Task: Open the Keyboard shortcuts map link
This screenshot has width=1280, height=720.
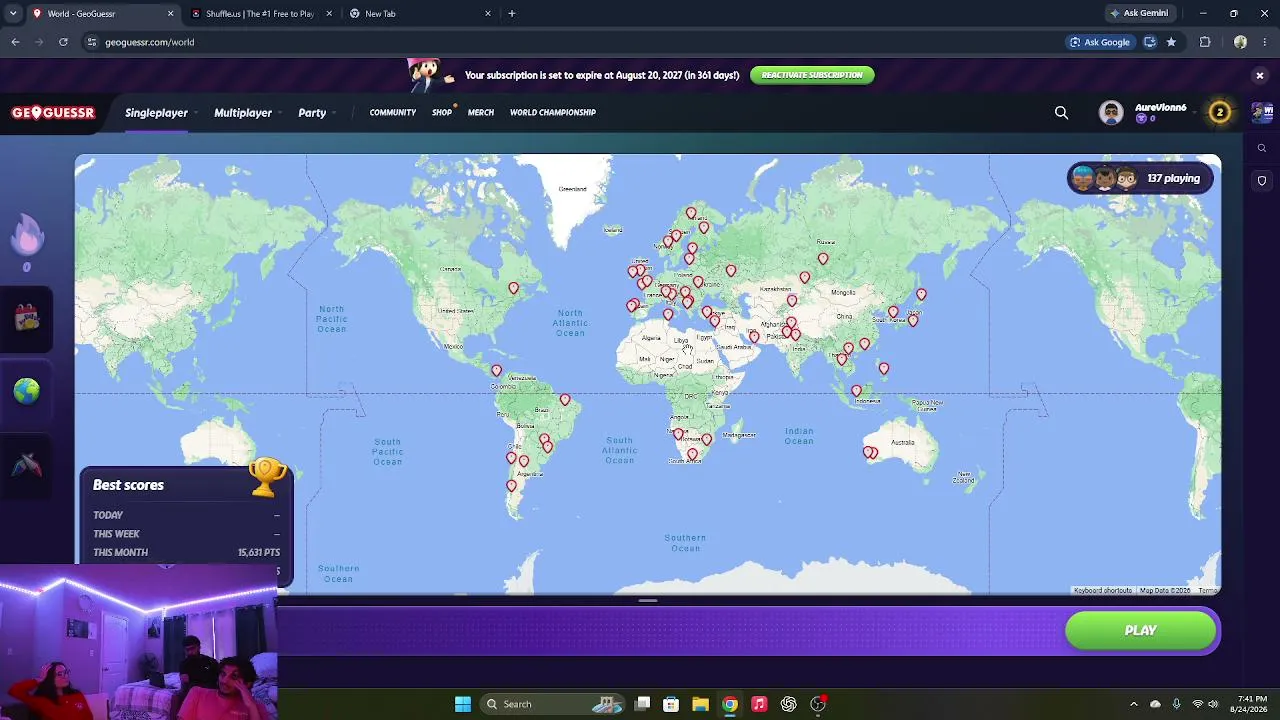Action: (1103, 591)
